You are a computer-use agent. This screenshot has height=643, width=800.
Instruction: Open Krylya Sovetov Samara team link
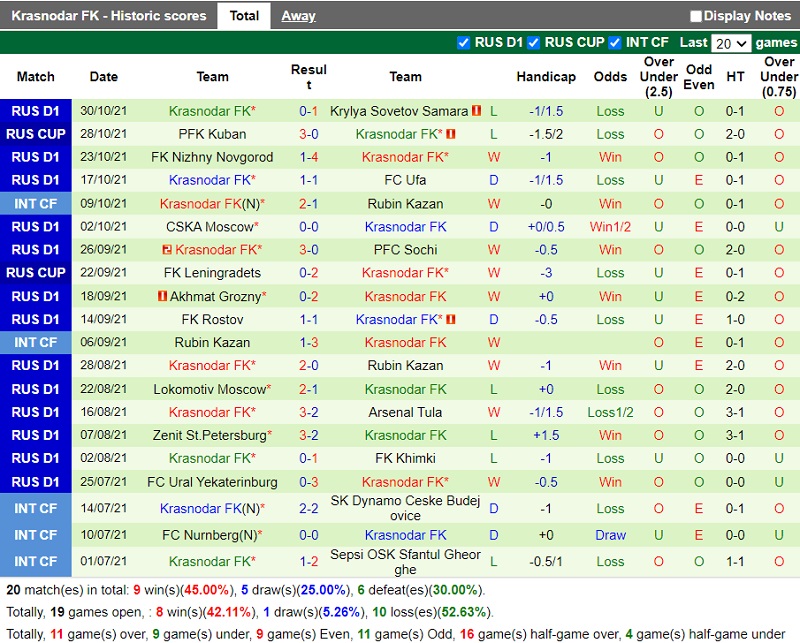[x=399, y=111]
